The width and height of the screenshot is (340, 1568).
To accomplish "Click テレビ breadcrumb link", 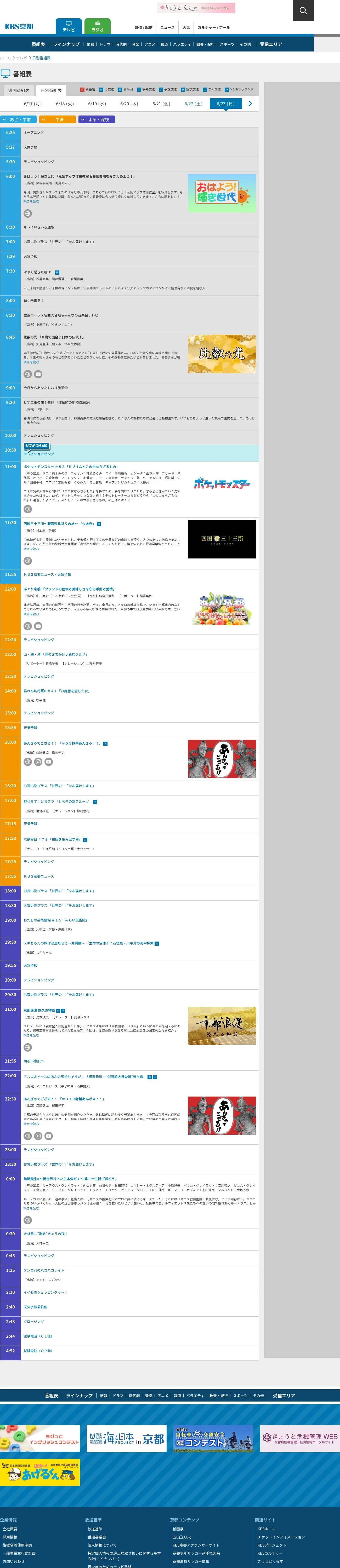I will (x=21, y=58).
